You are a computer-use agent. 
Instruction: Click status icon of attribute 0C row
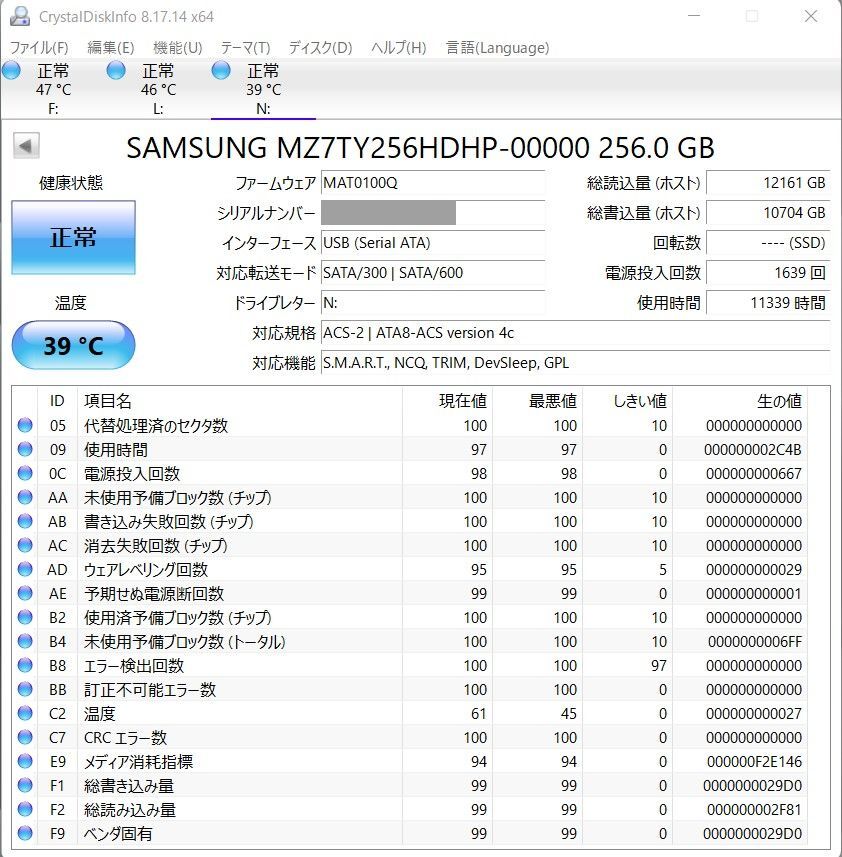click(25, 473)
